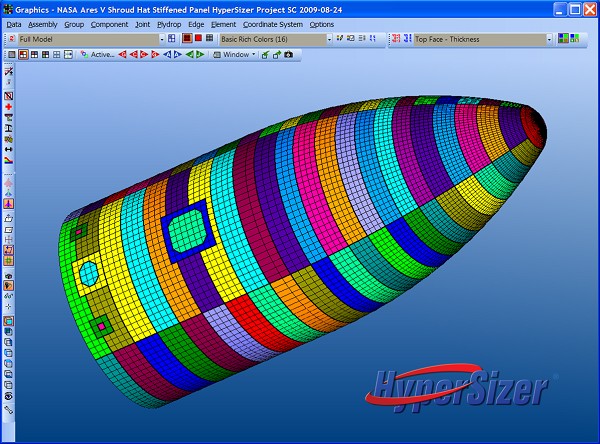Click the blue numbered sort icon
Screen dimensions: 600x444
pos(408,38)
